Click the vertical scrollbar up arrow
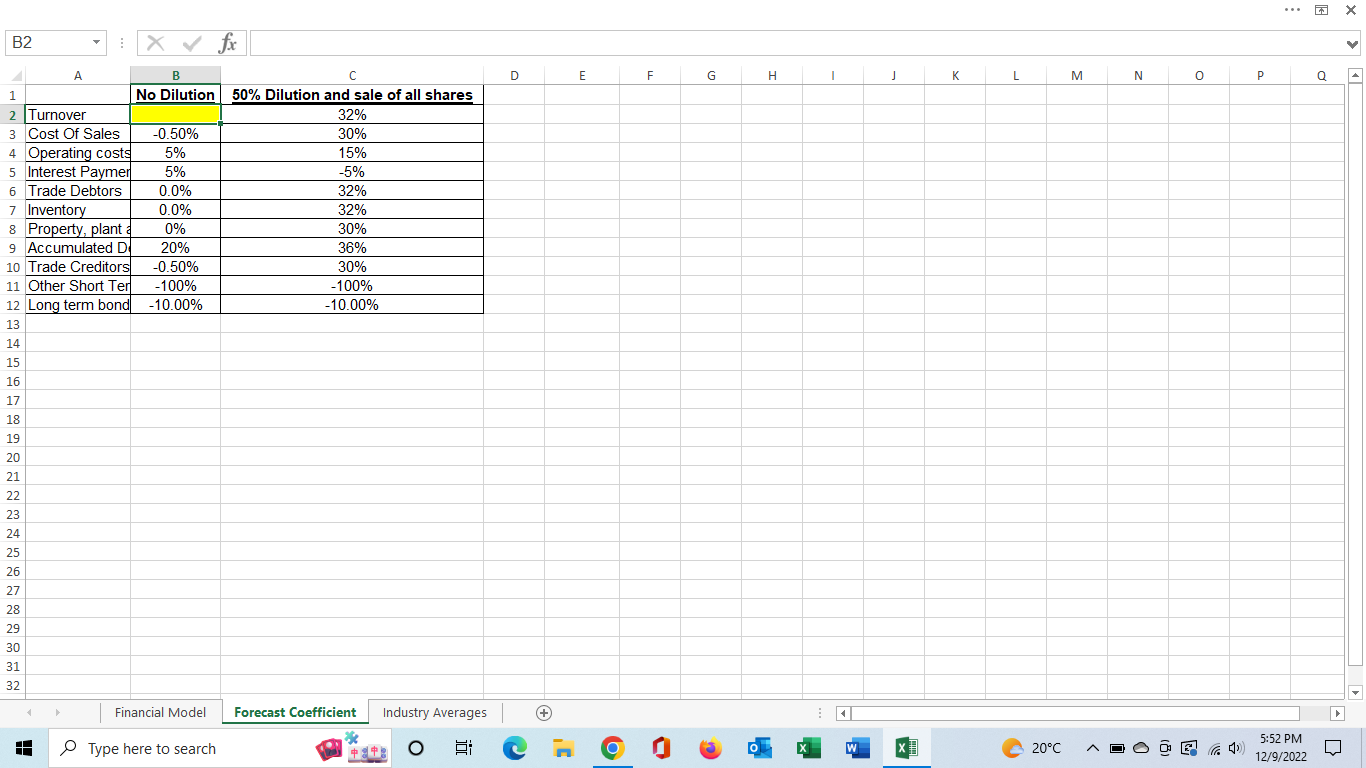Screen dimensions: 1366x768 1355,75
